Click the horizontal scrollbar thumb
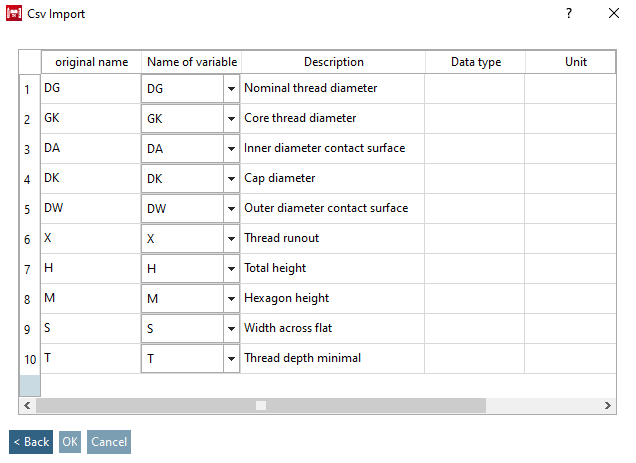Viewport: 636px width, 463px height. 260,405
